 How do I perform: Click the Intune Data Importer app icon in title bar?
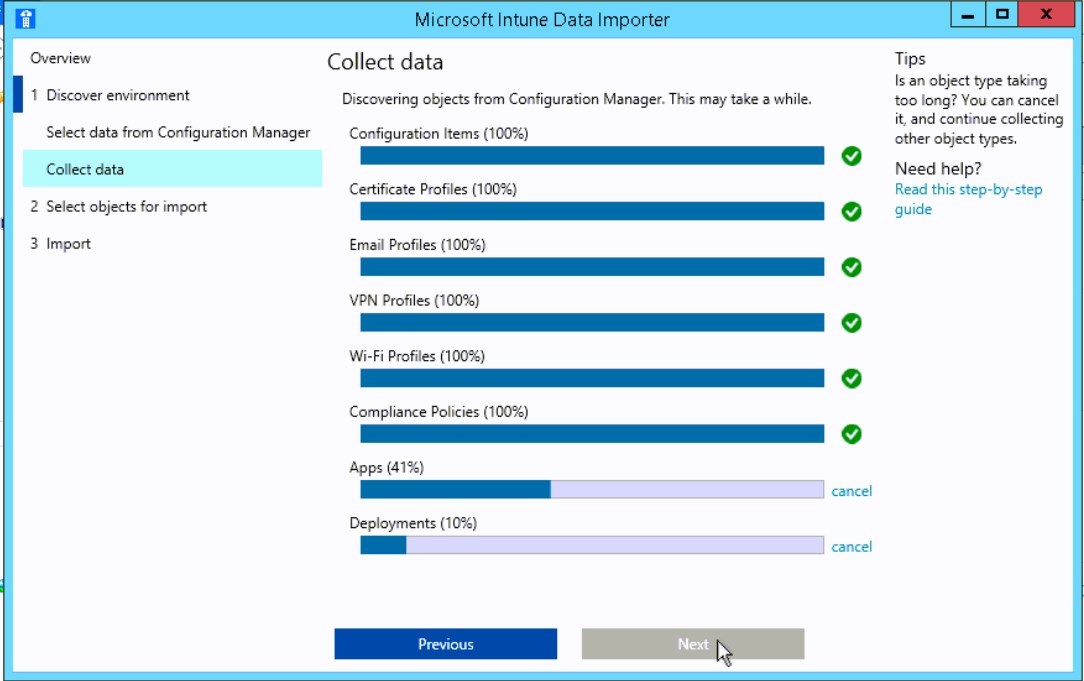tap(26, 19)
